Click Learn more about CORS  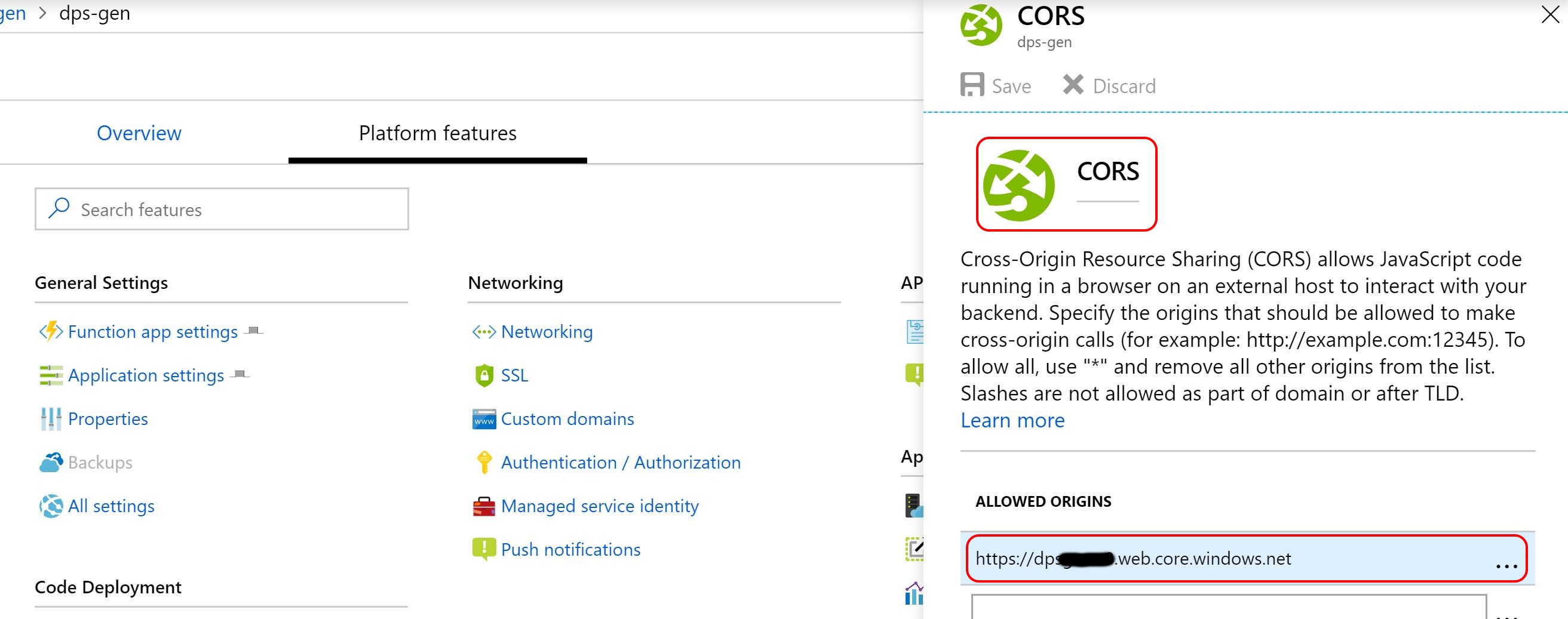[x=1012, y=420]
